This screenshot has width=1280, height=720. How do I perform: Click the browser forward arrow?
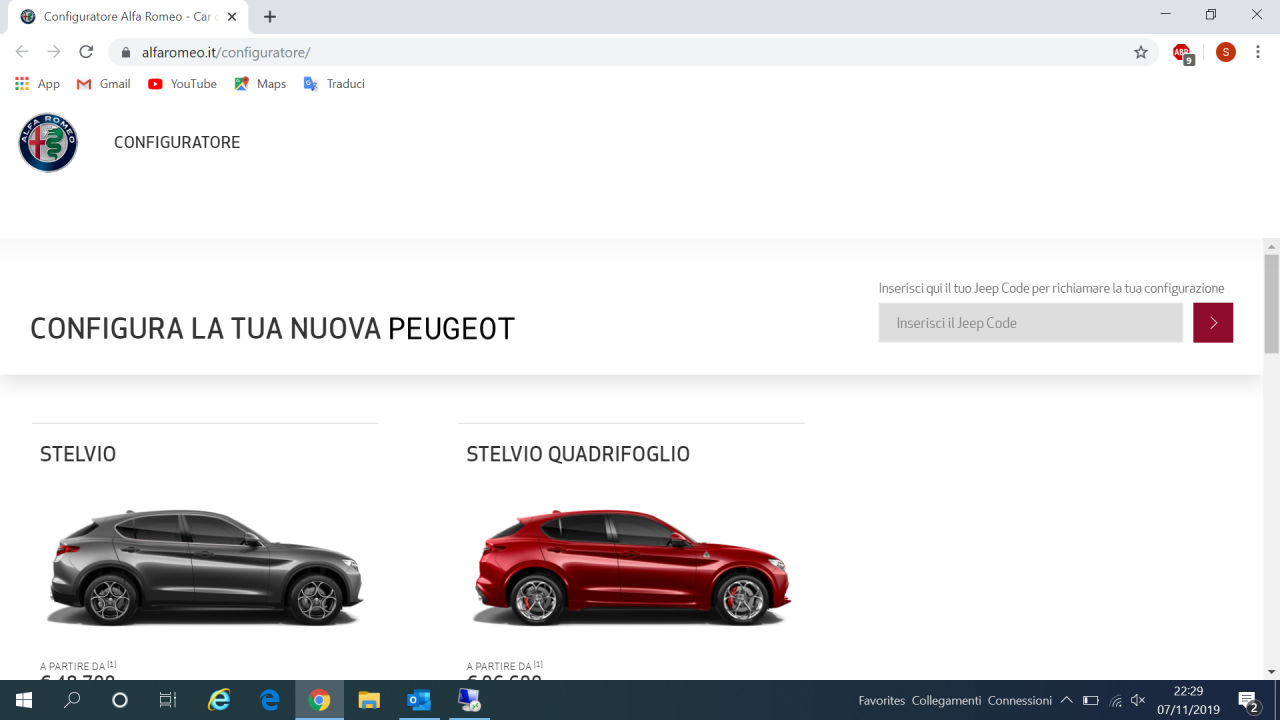[54, 52]
